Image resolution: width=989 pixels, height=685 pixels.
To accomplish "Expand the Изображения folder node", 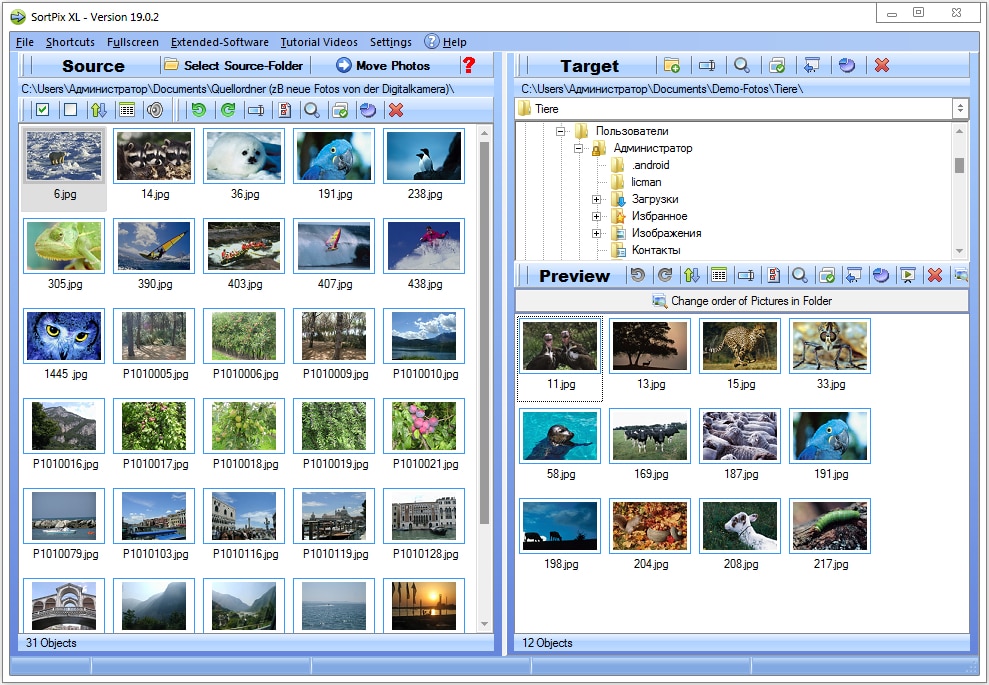I will pyautogui.click(x=597, y=233).
